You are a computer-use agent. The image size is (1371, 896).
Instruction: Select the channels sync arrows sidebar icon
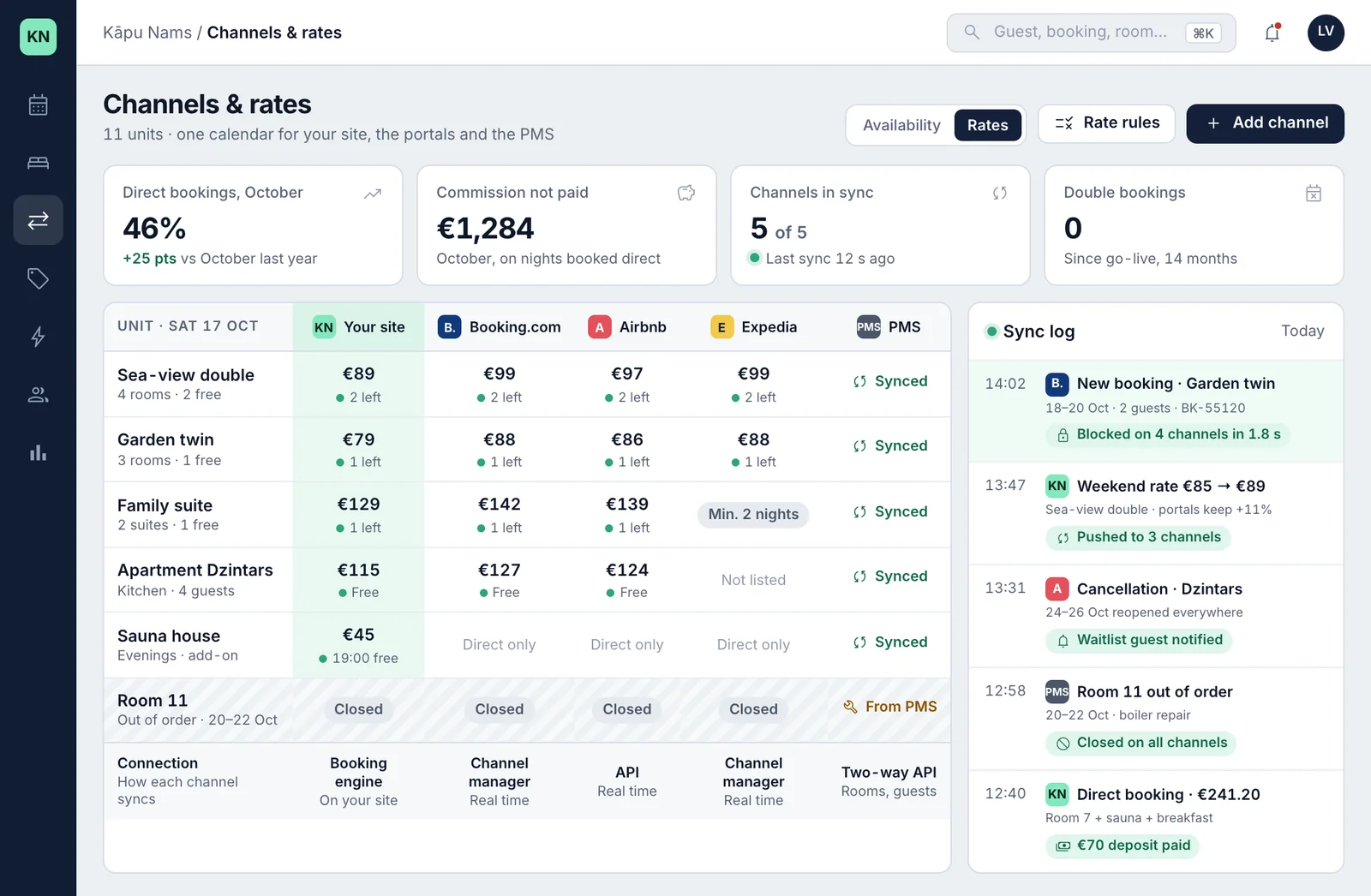38,220
